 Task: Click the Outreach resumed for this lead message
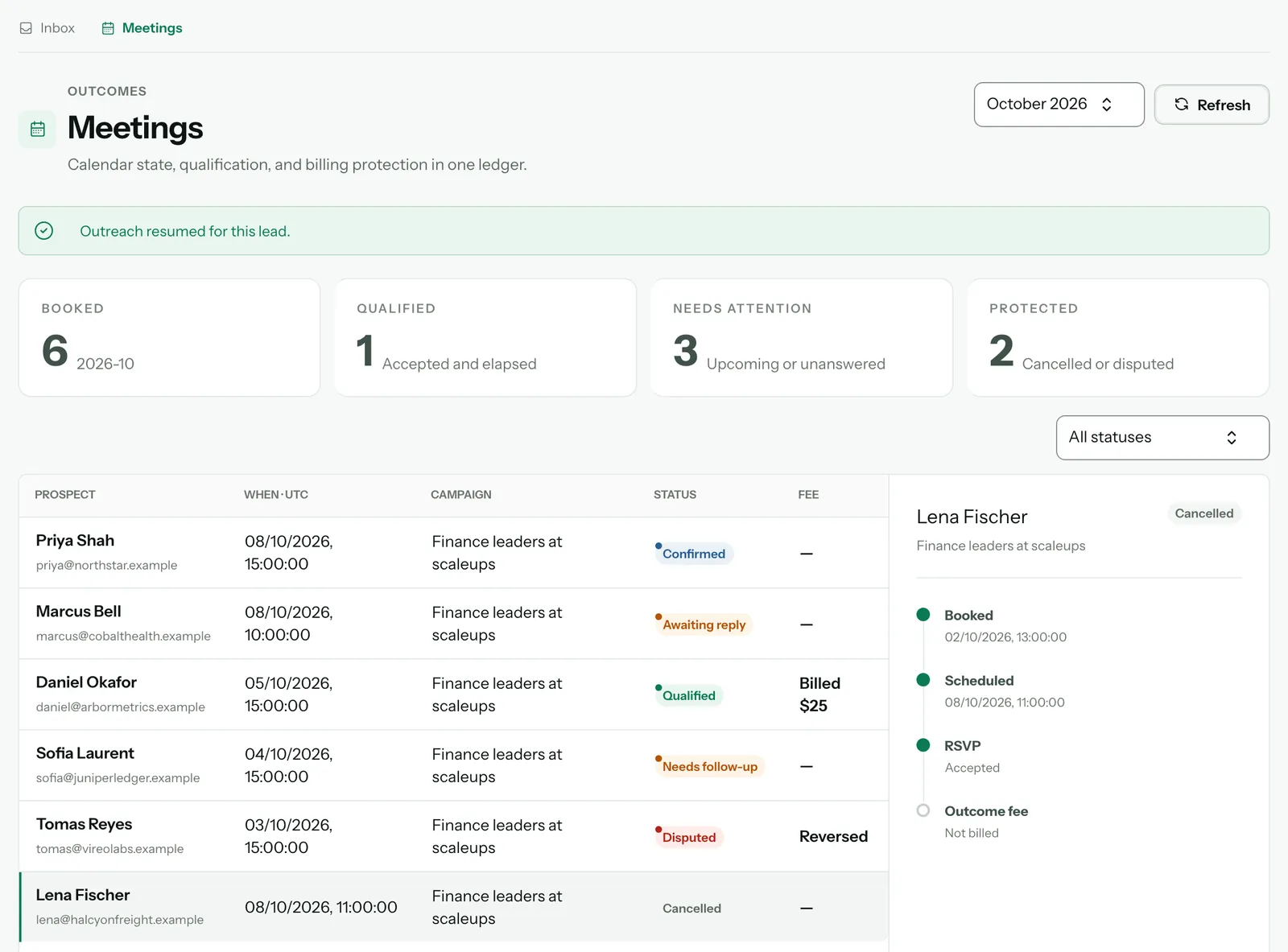(185, 231)
